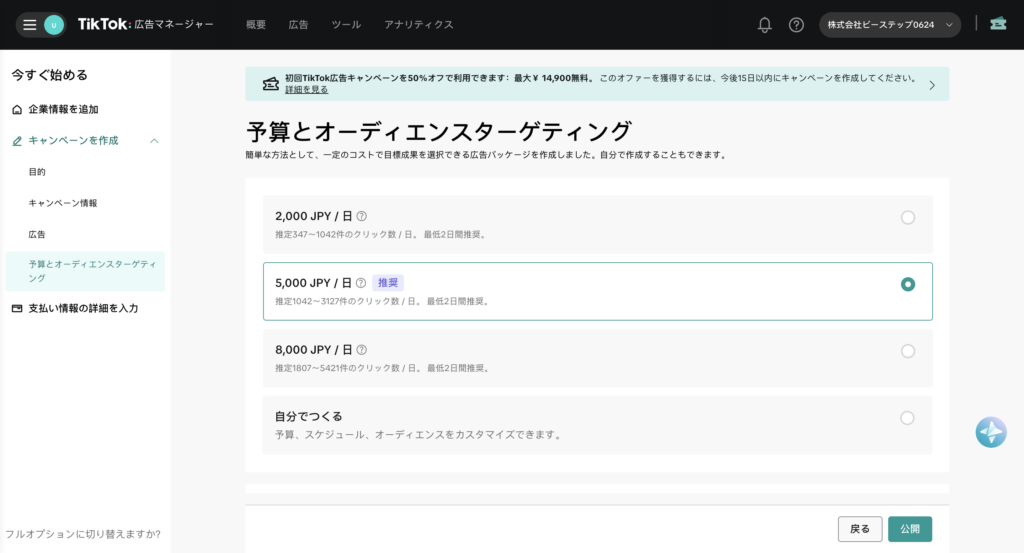Screen dimensions: 1024x553
Task: Go to 支払い情報の詳細を入力
Action: [83, 308]
